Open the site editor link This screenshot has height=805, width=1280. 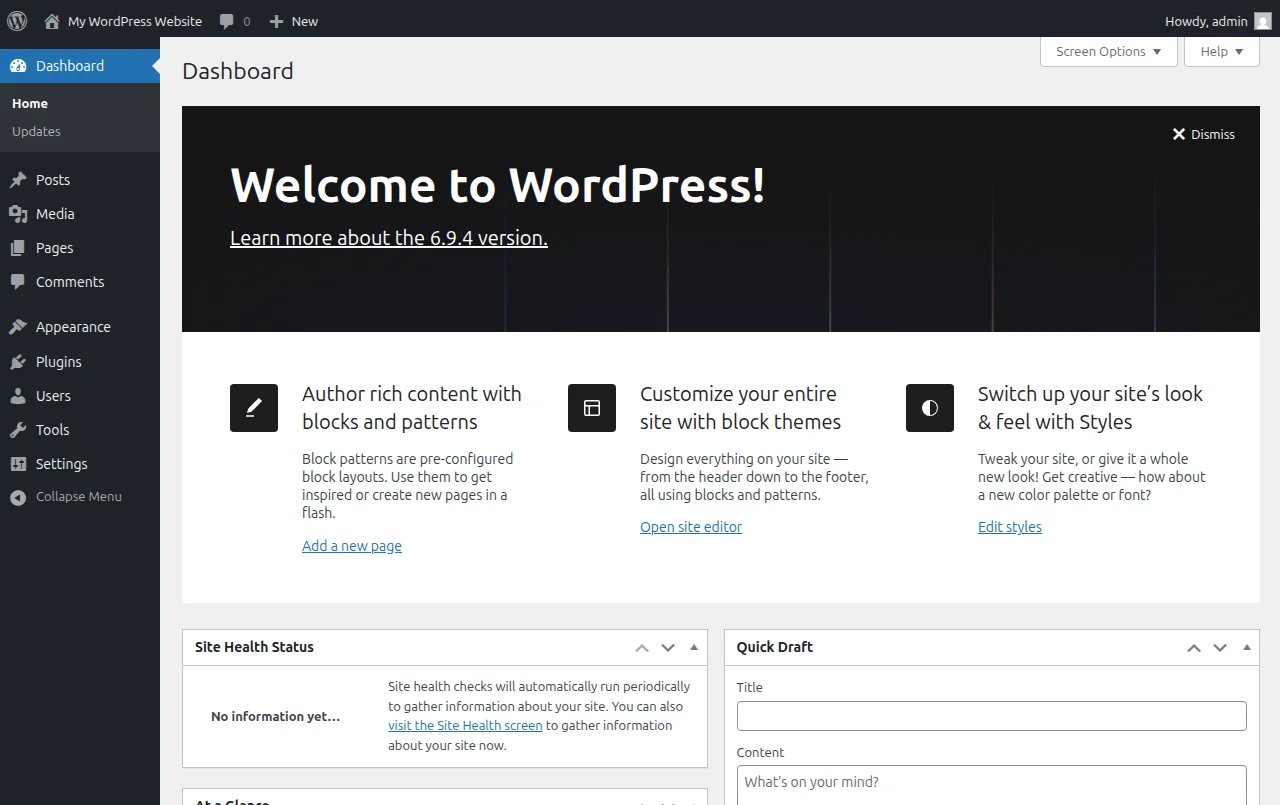[691, 526]
